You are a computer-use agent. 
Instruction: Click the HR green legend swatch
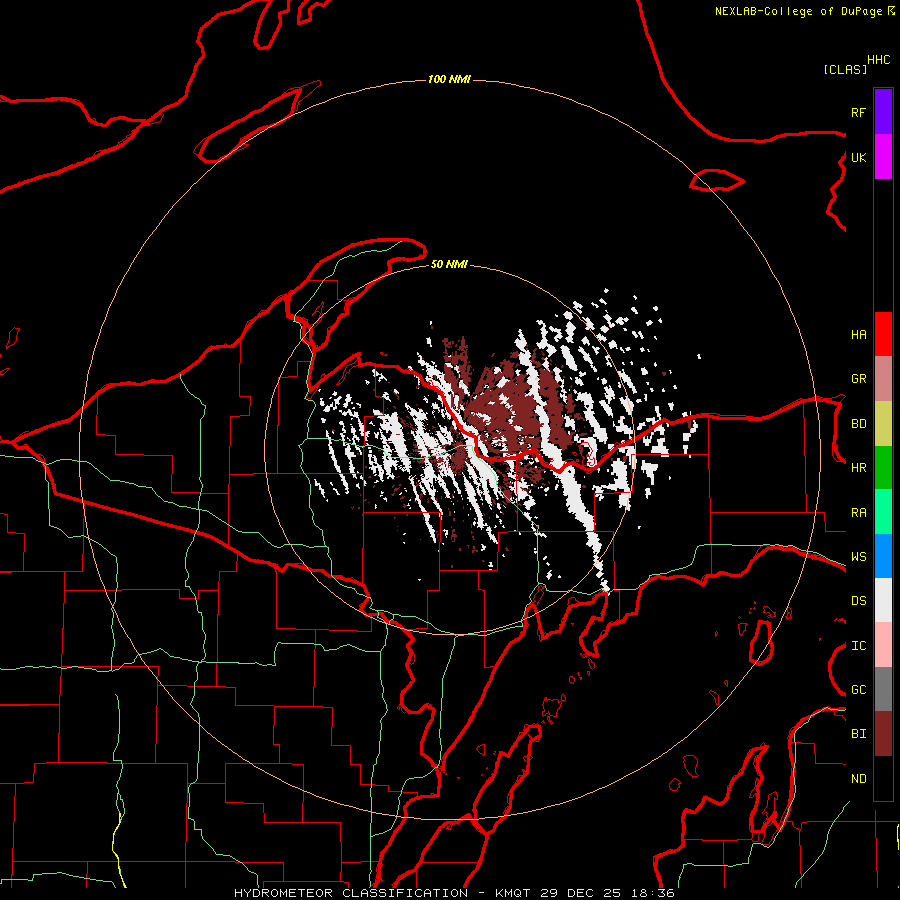pos(883,468)
